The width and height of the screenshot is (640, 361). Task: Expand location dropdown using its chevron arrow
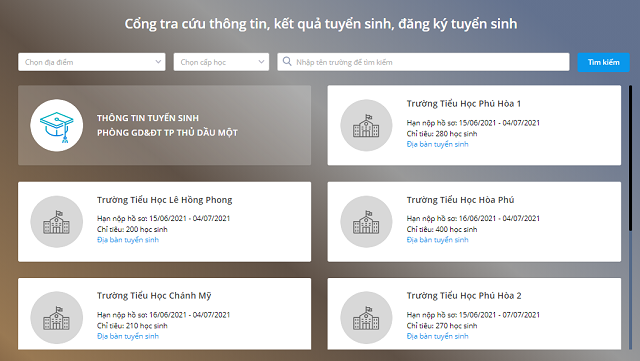pyautogui.click(x=158, y=62)
